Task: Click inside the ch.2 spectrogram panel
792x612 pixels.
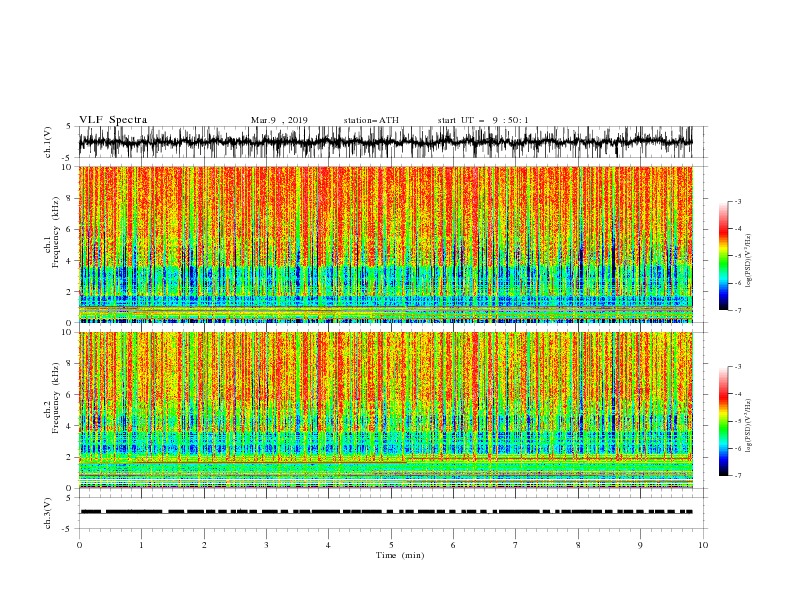Action: click(x=386, y=410)
